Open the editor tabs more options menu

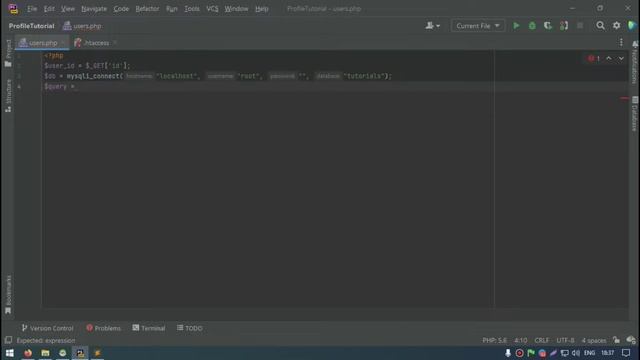point(621,42)
